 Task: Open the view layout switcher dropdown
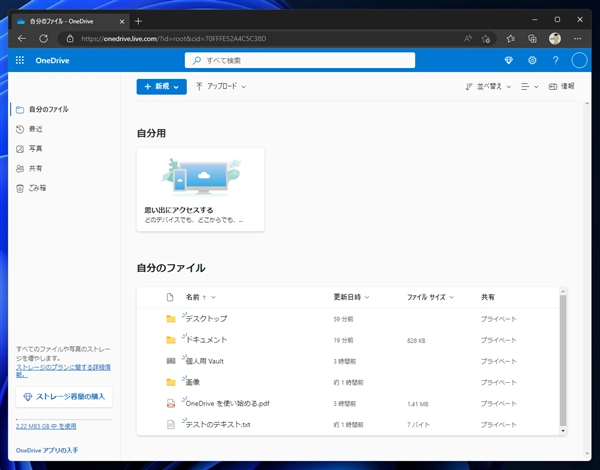tap(530, 86)
